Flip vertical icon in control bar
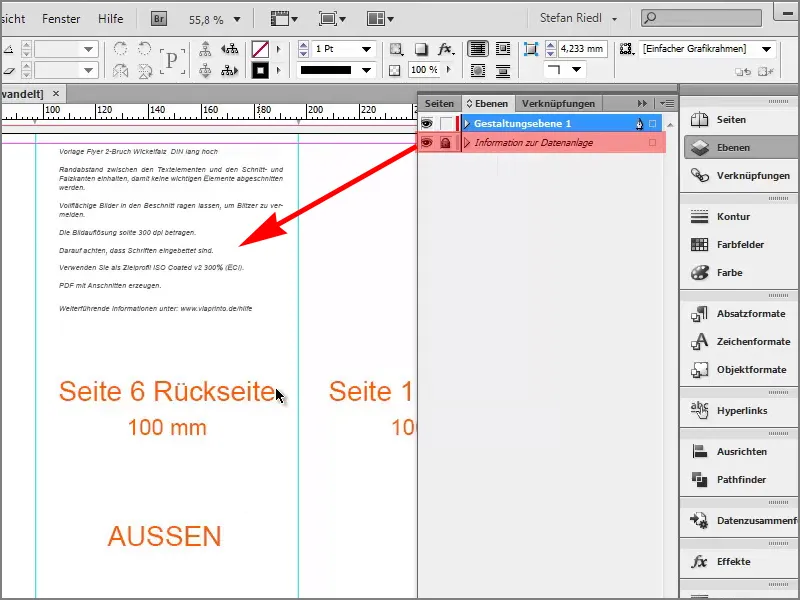The height and width of the screenshot is (600, 800). (145, 70)
